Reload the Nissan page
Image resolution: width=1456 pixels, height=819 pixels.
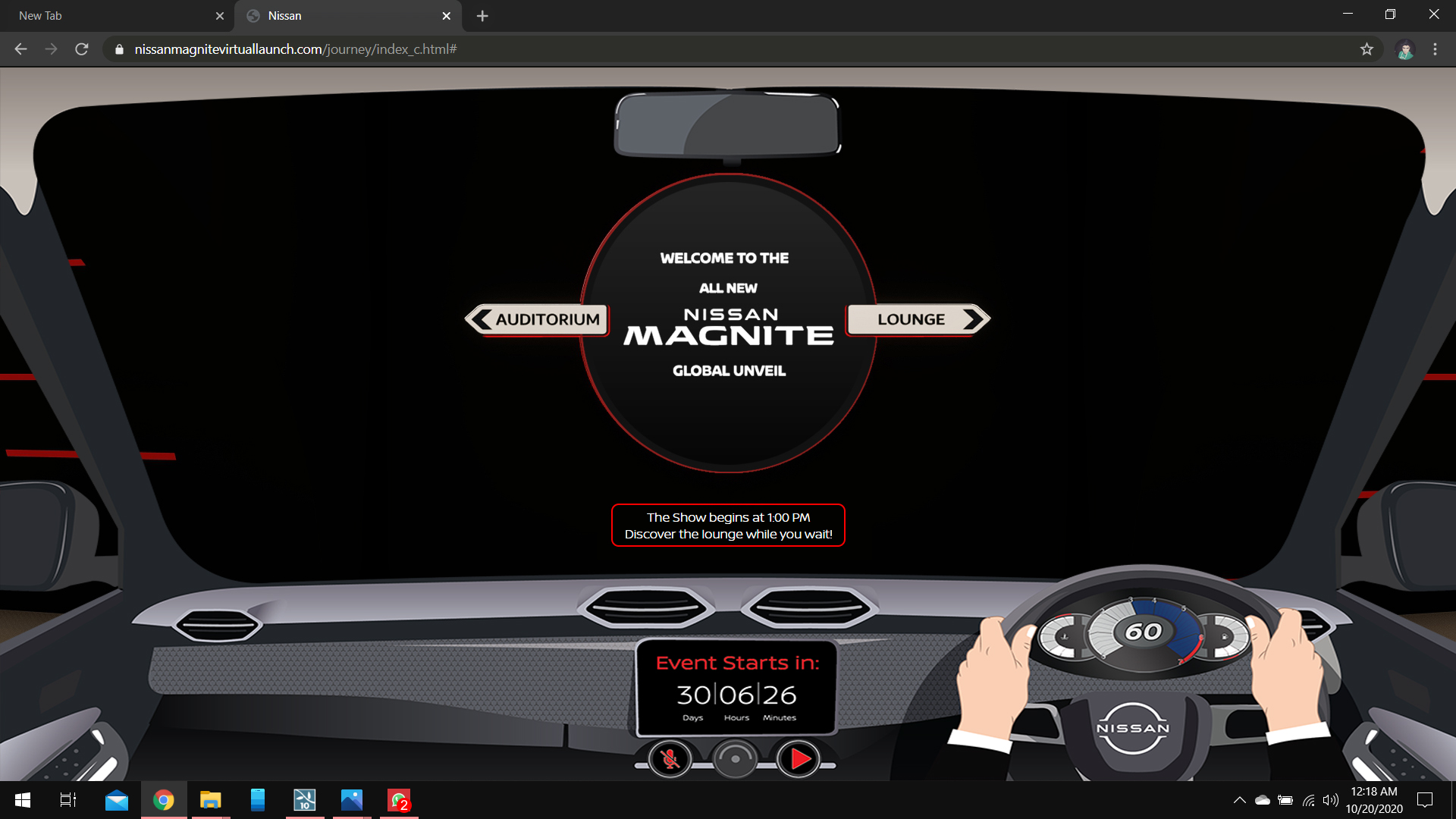[82, 49]
